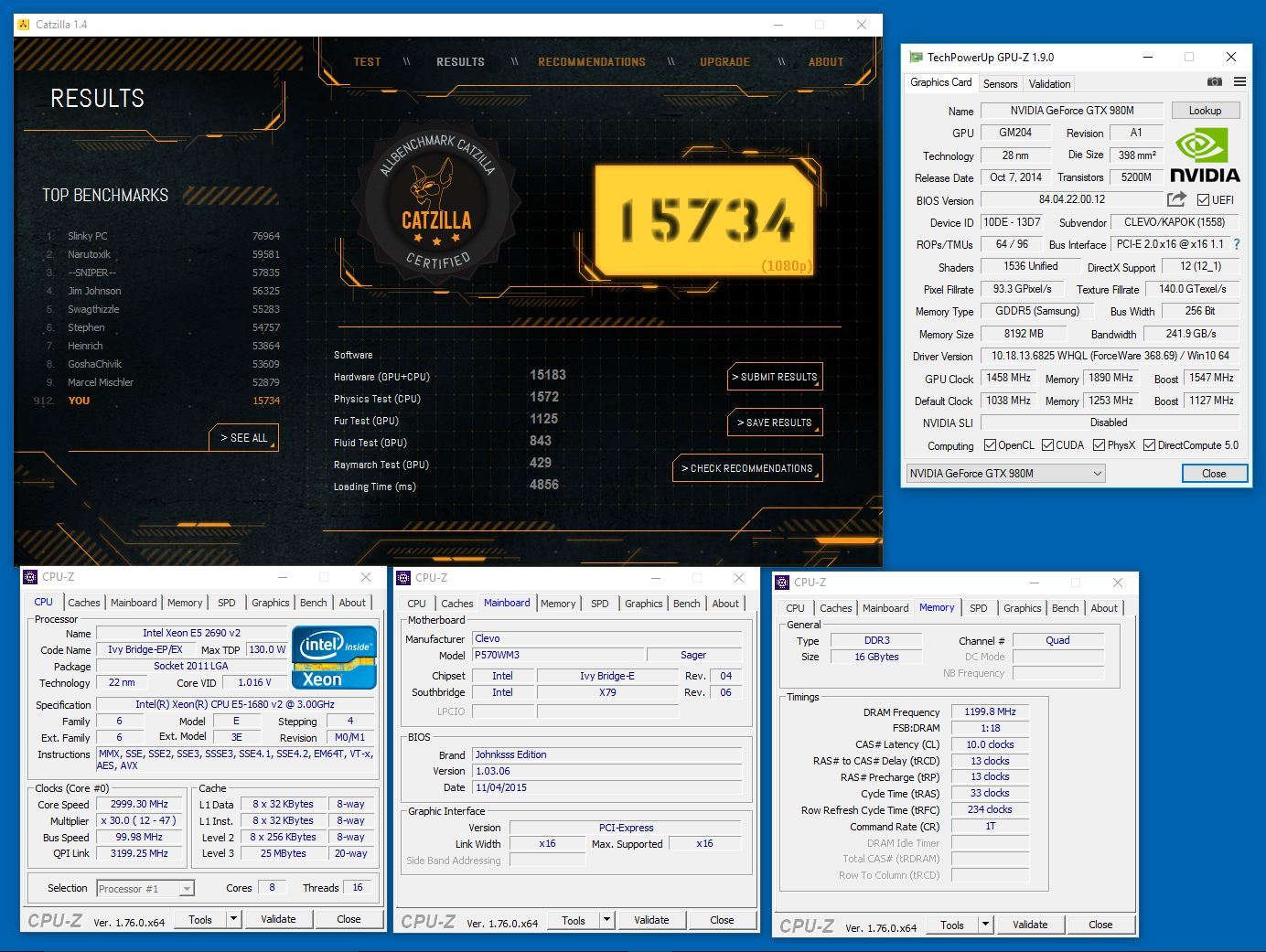1266x952 pixels.
Task: Open RECOMMENDATIONS section in Catzilla
Action: coord(592,62)
